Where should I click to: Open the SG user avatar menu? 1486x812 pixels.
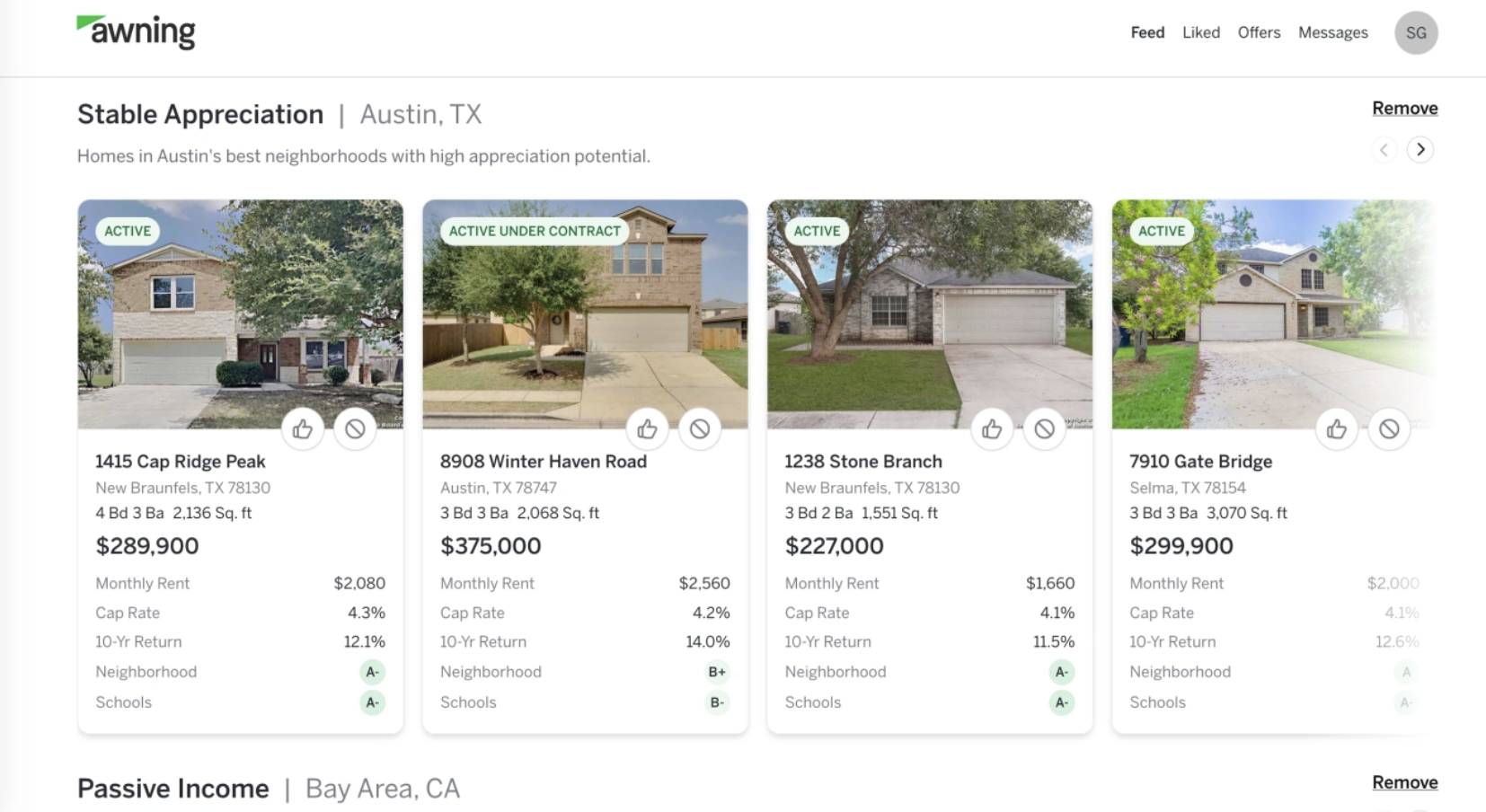coord(1416,33)
